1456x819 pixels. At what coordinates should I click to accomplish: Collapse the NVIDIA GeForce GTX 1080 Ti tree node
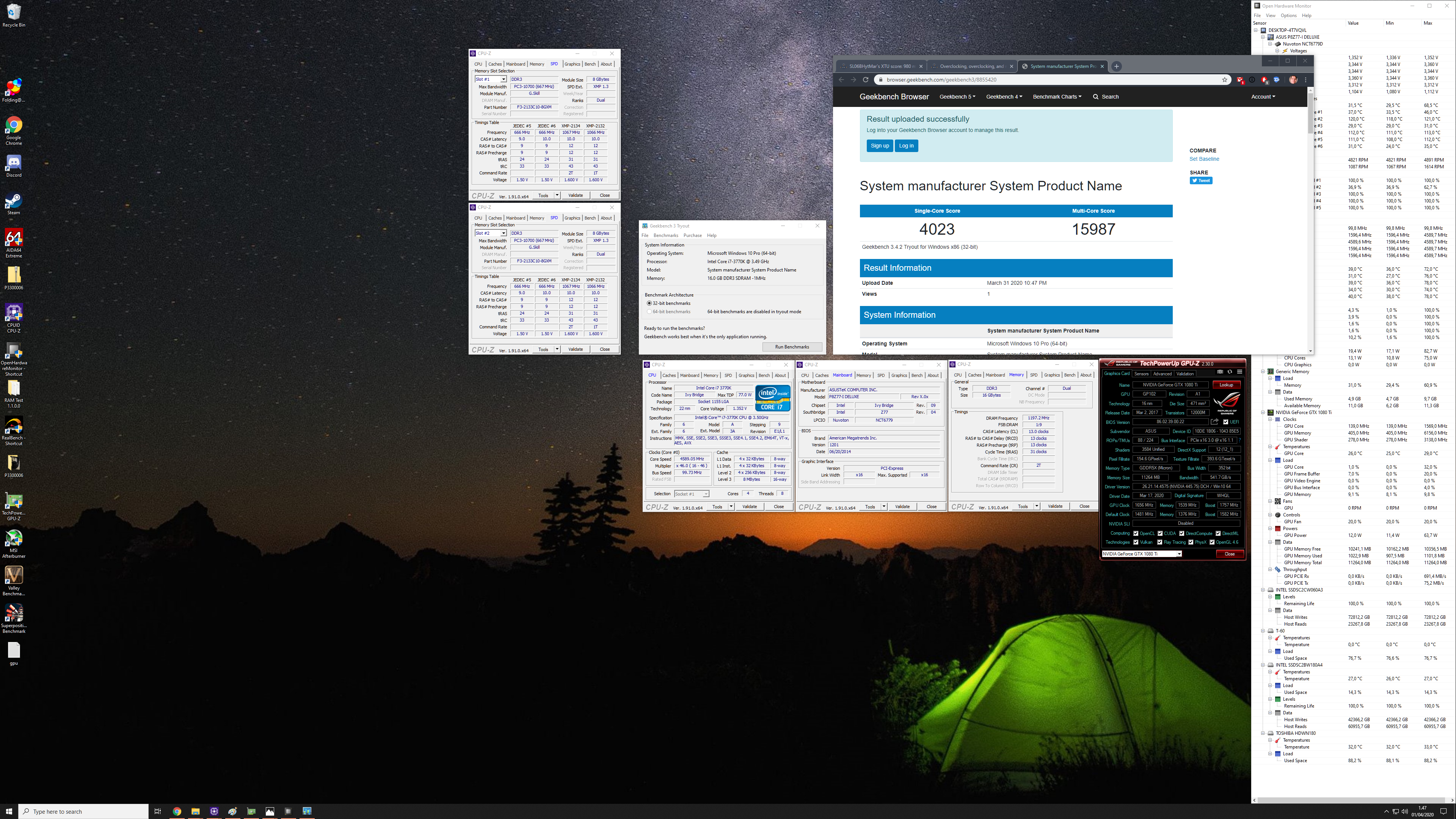tap(1263, 413)
